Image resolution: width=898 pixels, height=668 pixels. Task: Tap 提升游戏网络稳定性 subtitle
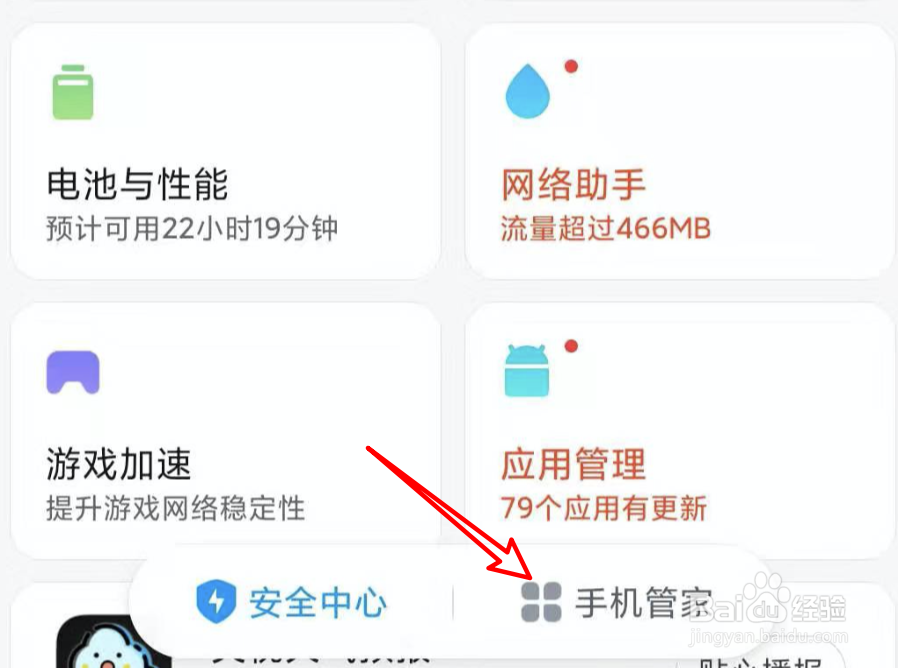click(175, 508)
